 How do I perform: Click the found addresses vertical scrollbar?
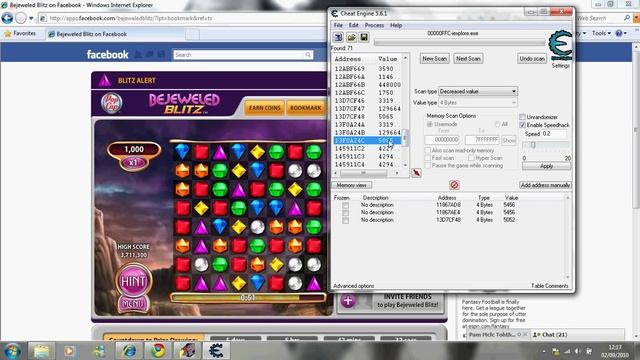click(405, 111)
